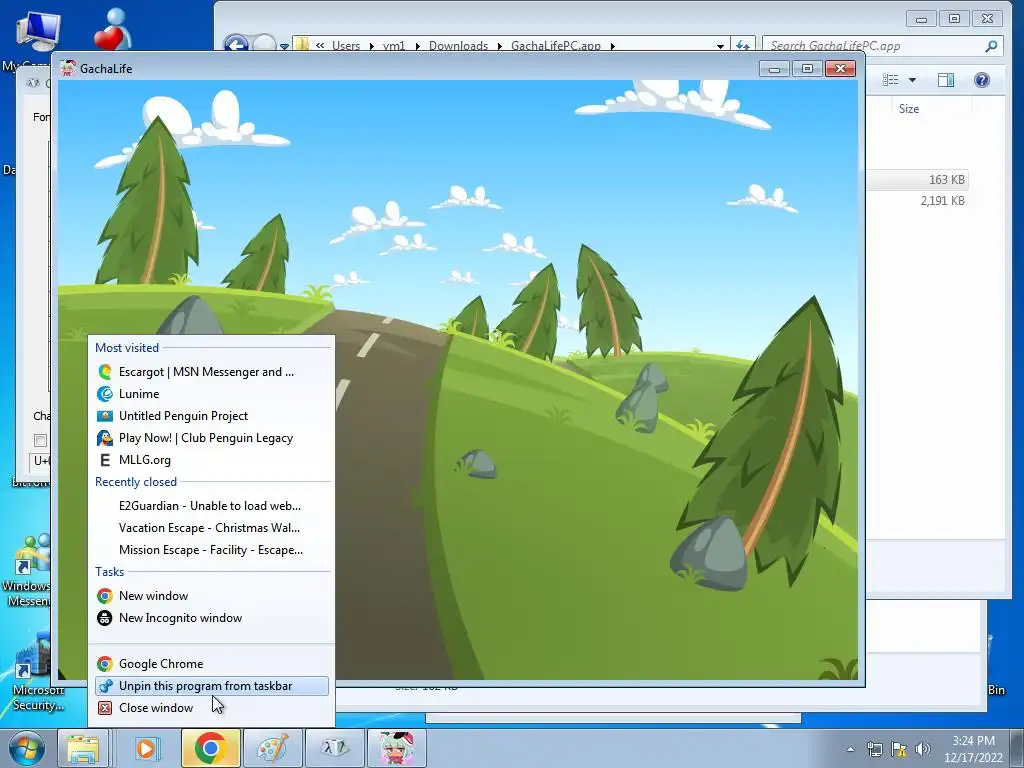Show hidden system tray icons
Screen dimensions: 1024x768
(x=850, y=749)
